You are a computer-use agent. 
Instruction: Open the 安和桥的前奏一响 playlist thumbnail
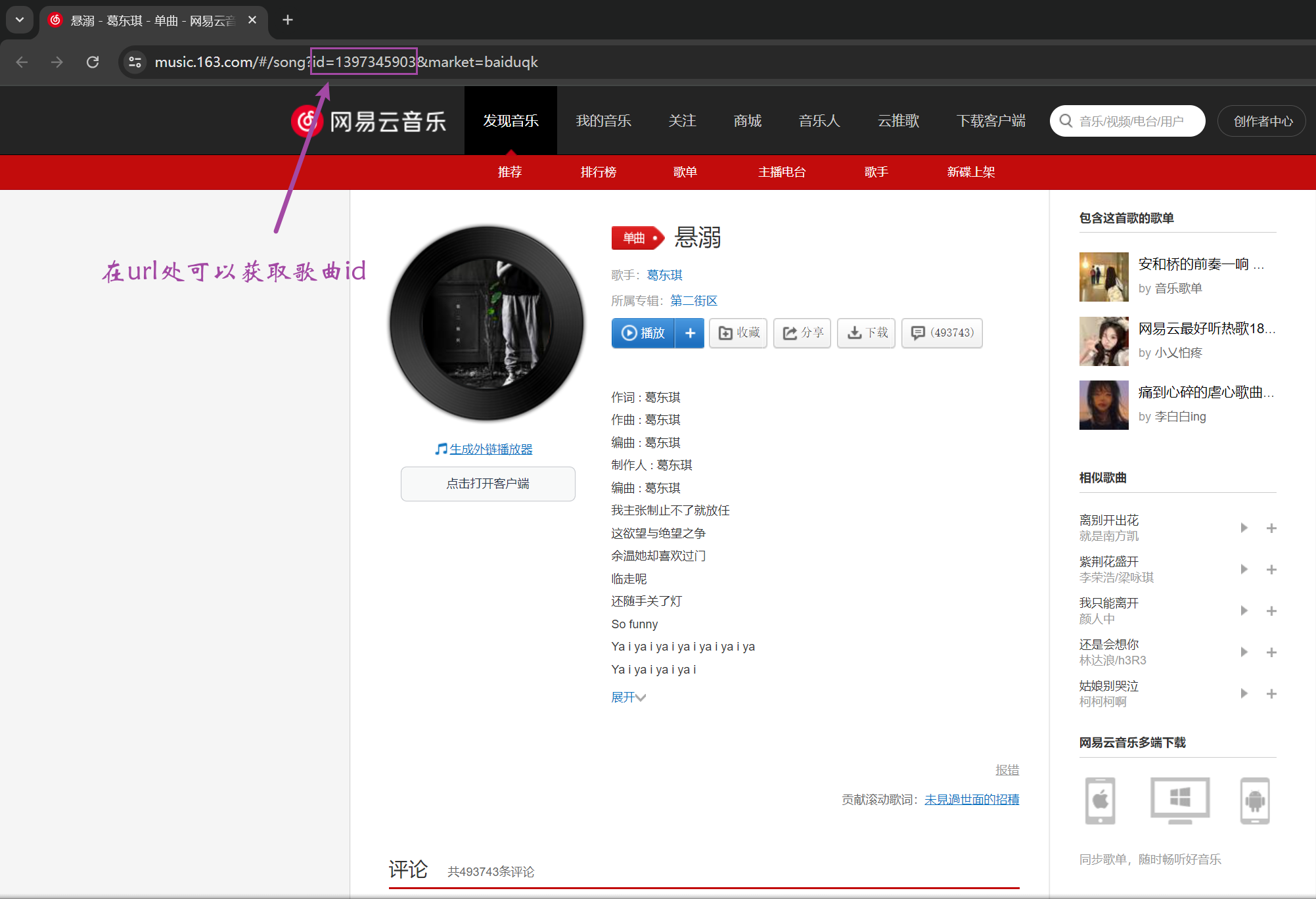click(x=1104, y=277)
